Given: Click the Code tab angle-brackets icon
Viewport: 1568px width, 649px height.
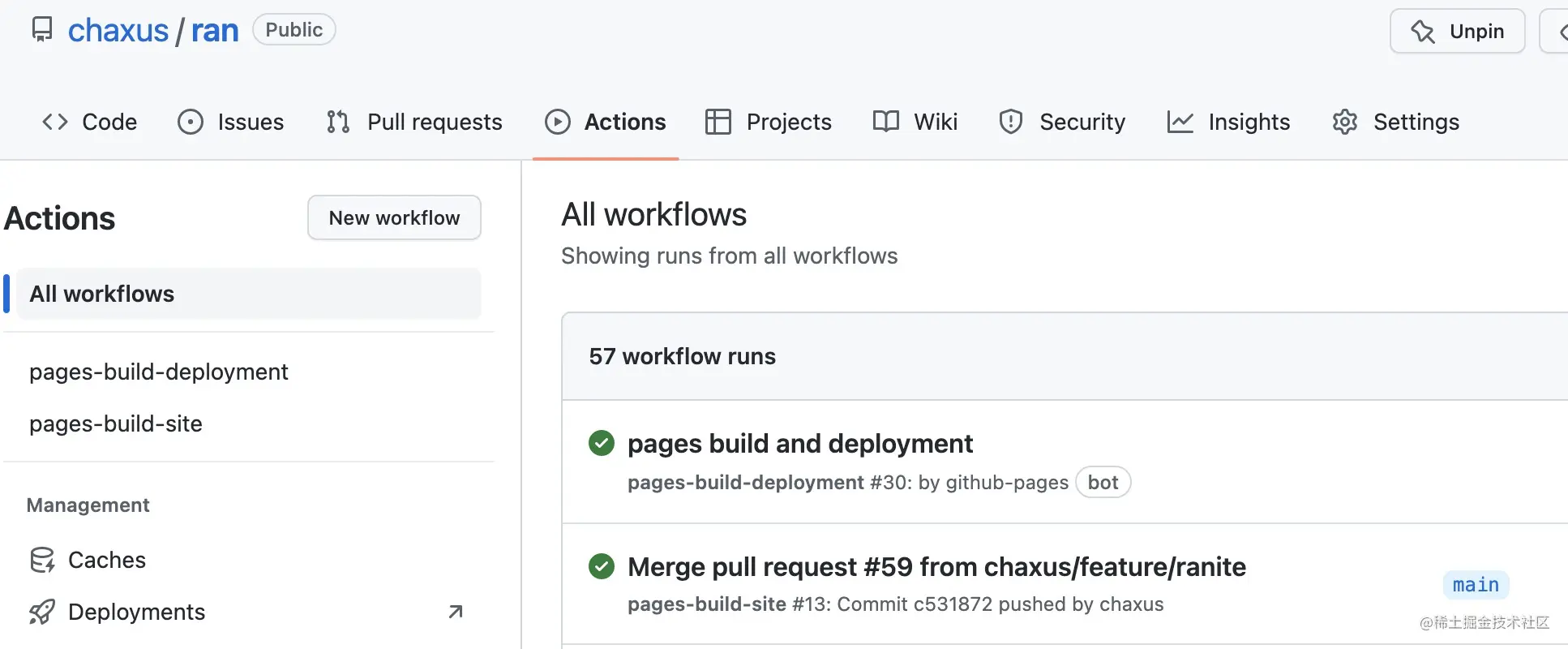Looking at the screenshot, I should click(55, 122).
